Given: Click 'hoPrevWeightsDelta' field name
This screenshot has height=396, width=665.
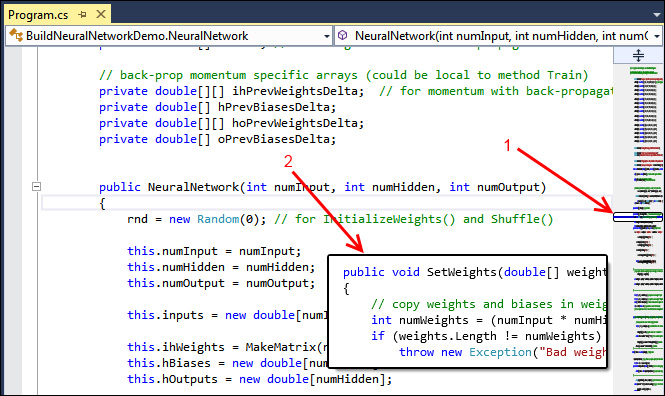Looking at the screenshot, I should (x=294, y=123).
